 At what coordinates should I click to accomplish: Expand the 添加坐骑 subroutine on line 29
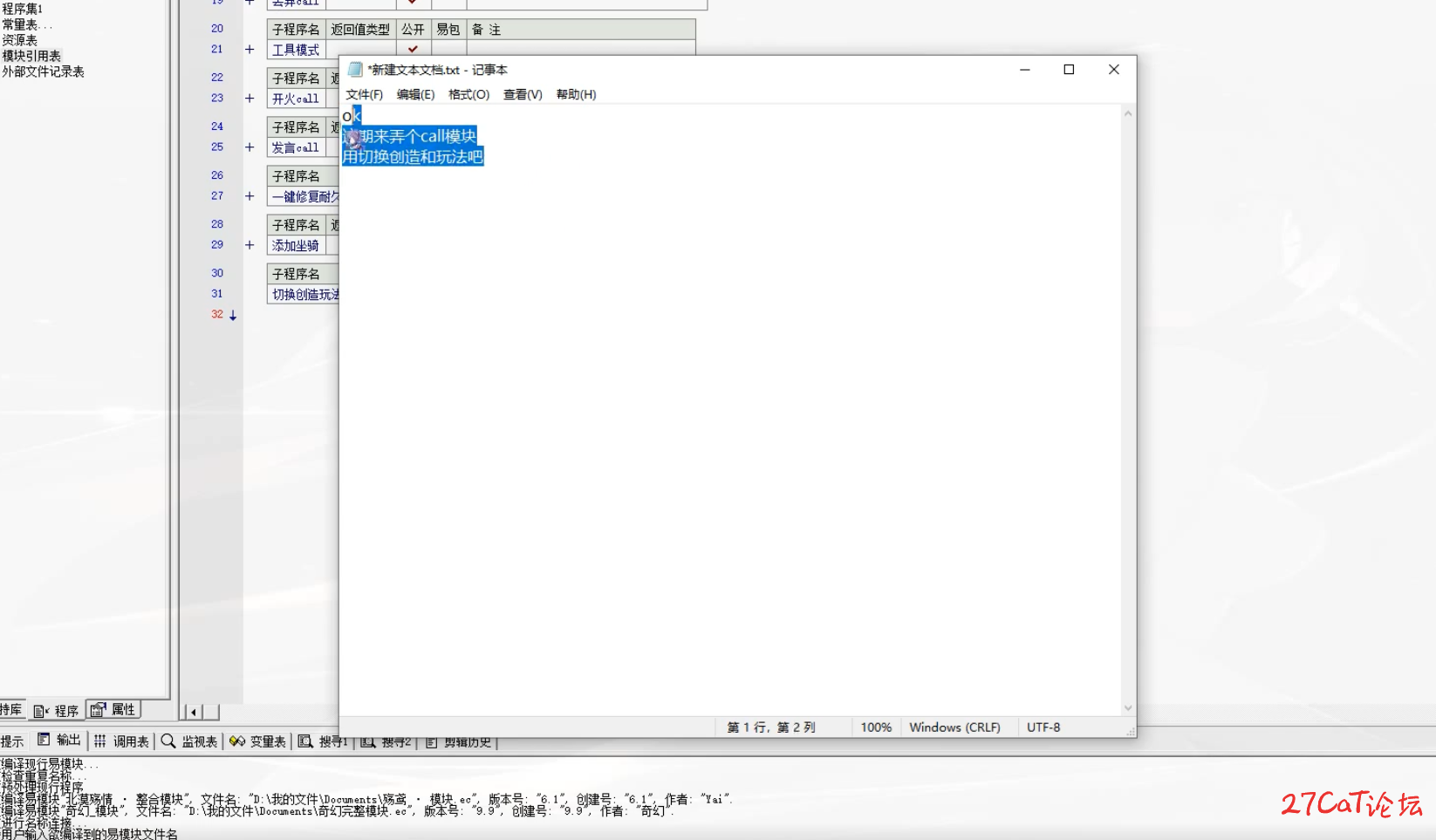tap(250, 245)
